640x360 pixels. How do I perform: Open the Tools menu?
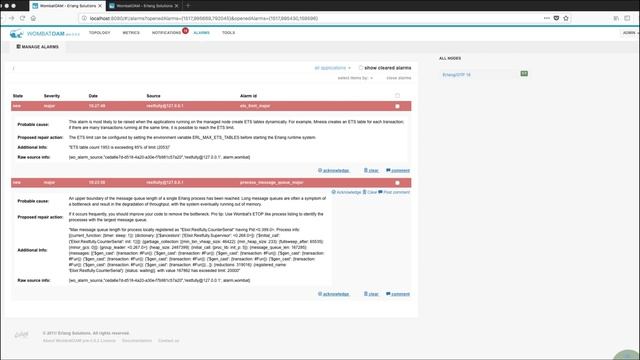point(228,33)
